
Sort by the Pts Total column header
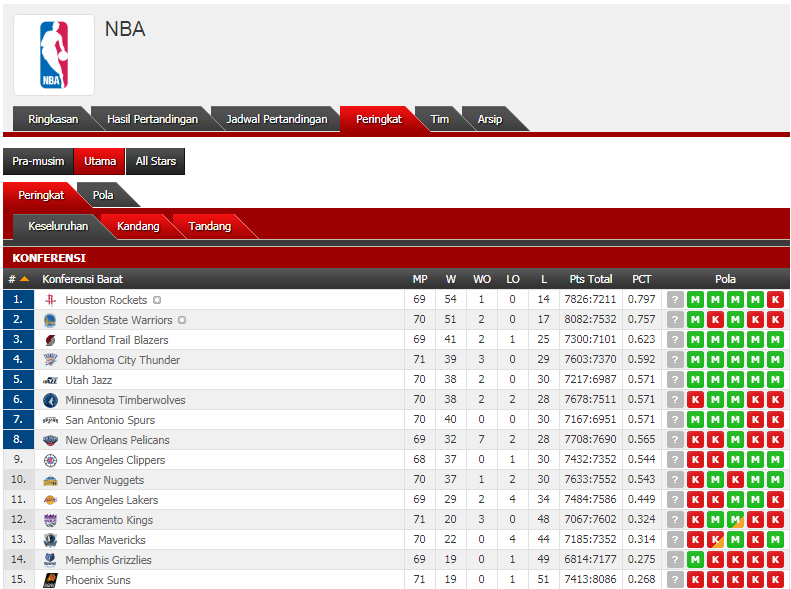tap(591, 279)
